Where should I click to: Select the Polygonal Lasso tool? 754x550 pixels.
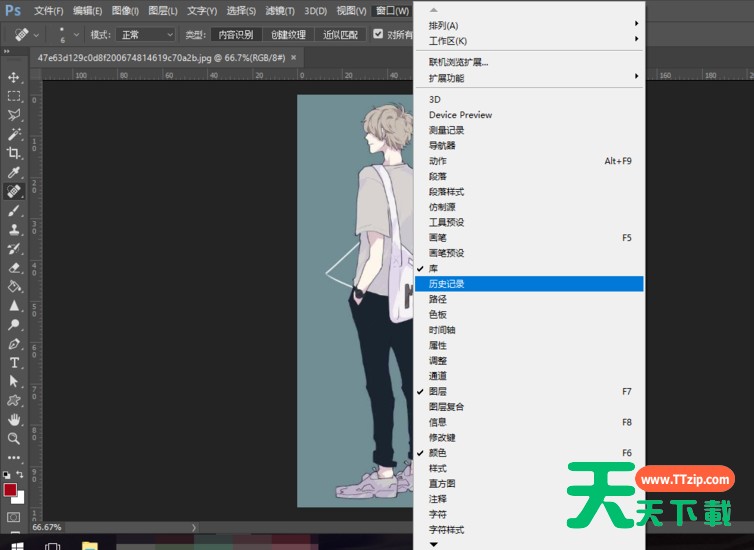coord(14,115)
